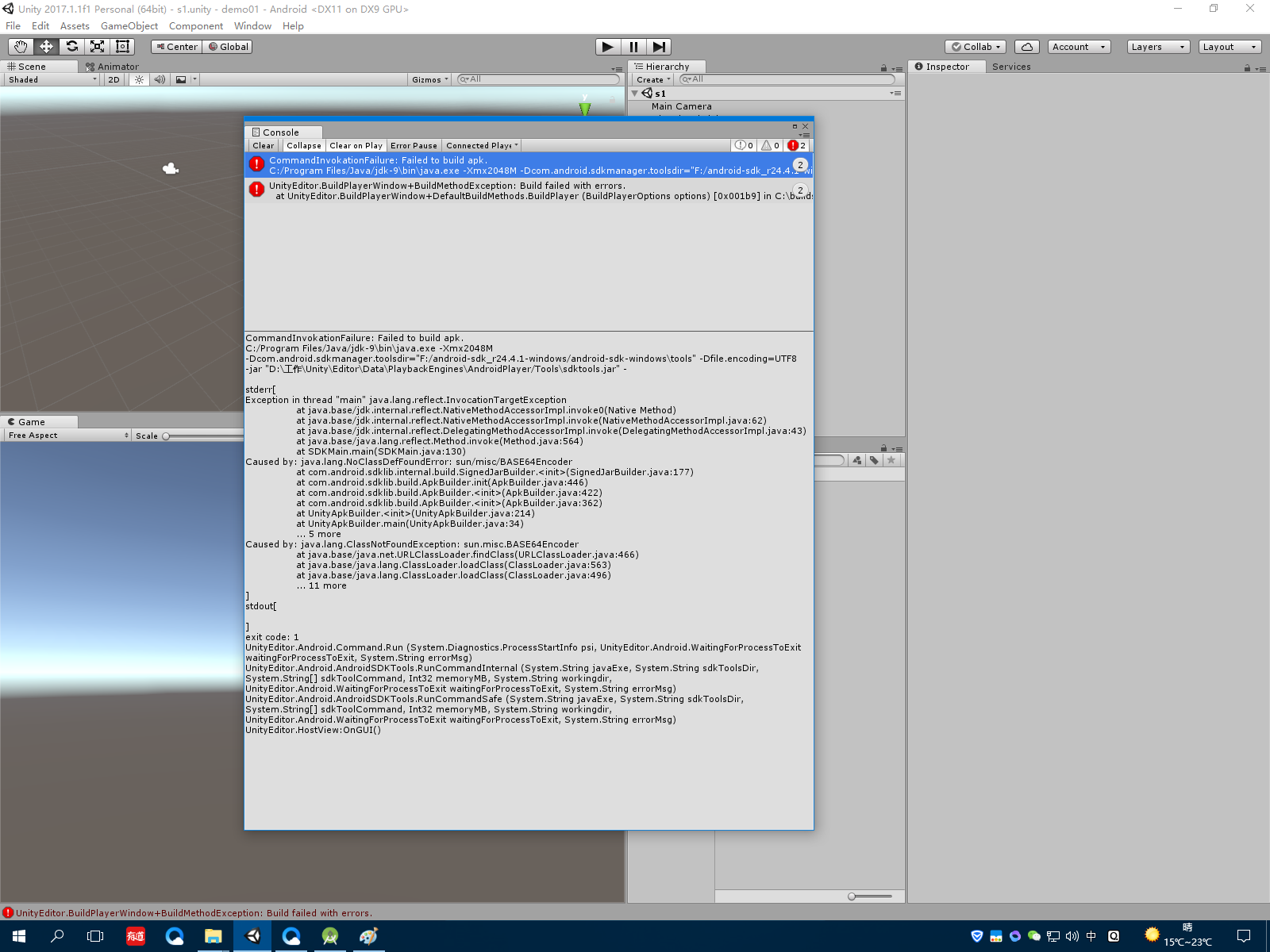Select the Hand tool in toolbar
The image size is (1270, 952).
tap(21, 47)
